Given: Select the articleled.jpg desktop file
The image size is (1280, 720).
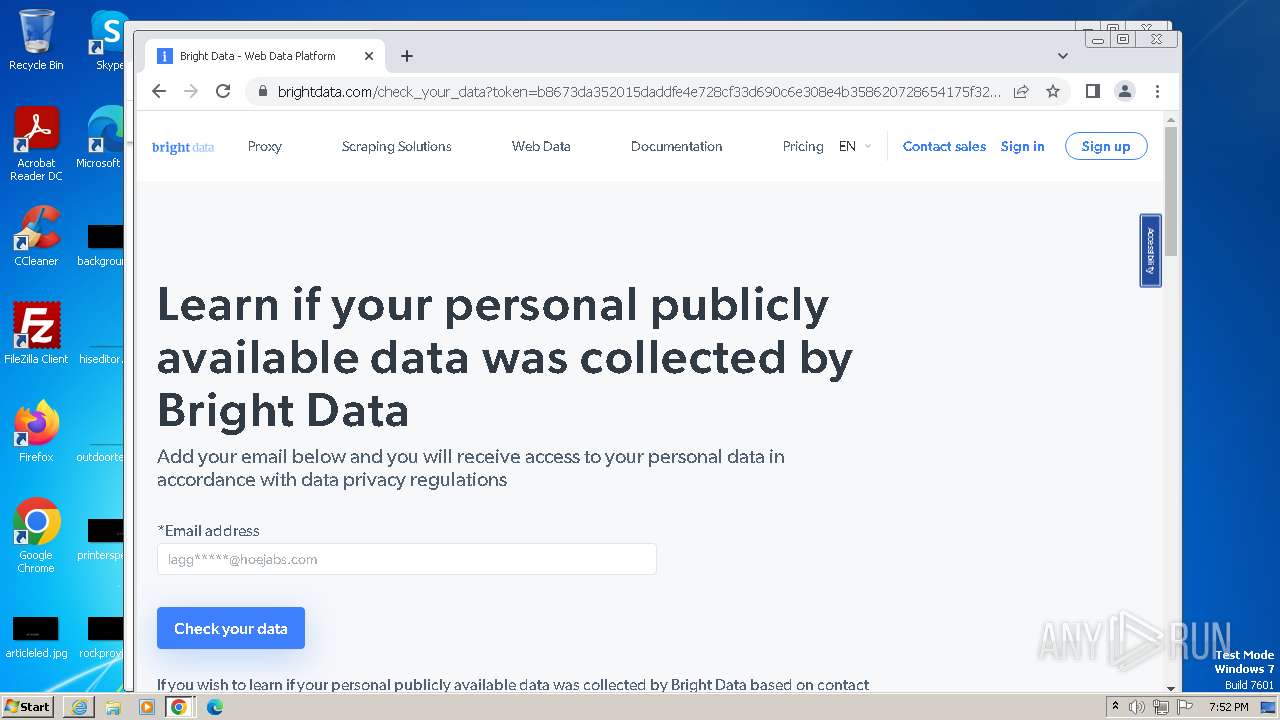Looking at the screenshot, I should [36, 638].
